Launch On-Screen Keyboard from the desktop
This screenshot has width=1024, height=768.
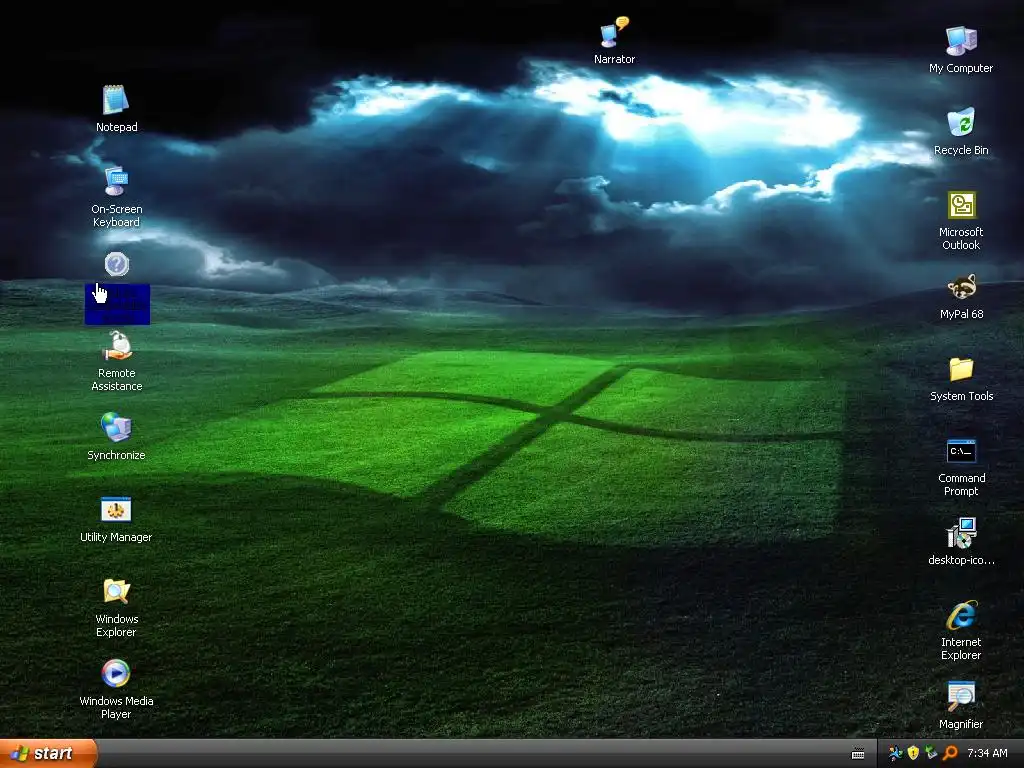point(116,197)
